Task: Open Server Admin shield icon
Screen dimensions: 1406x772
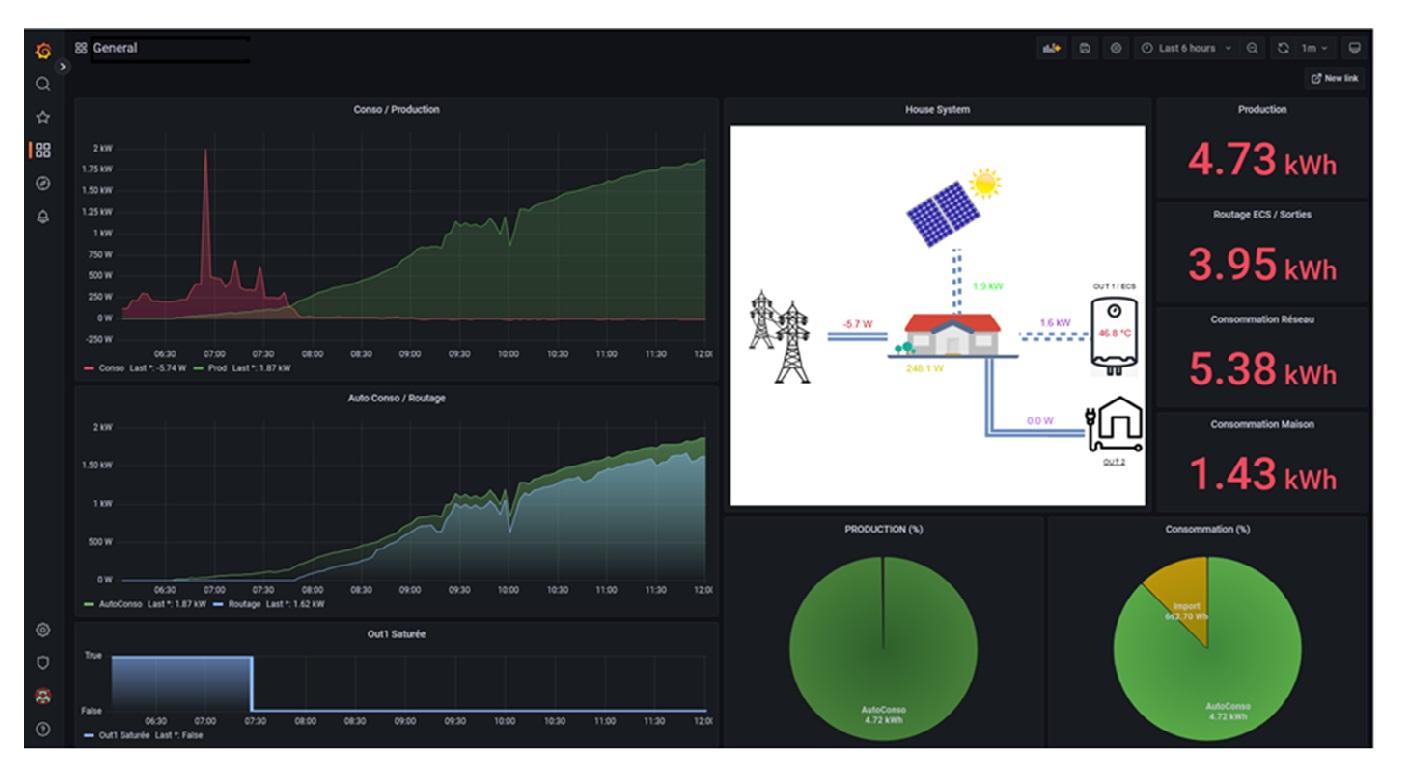Action: click(43, 662)
